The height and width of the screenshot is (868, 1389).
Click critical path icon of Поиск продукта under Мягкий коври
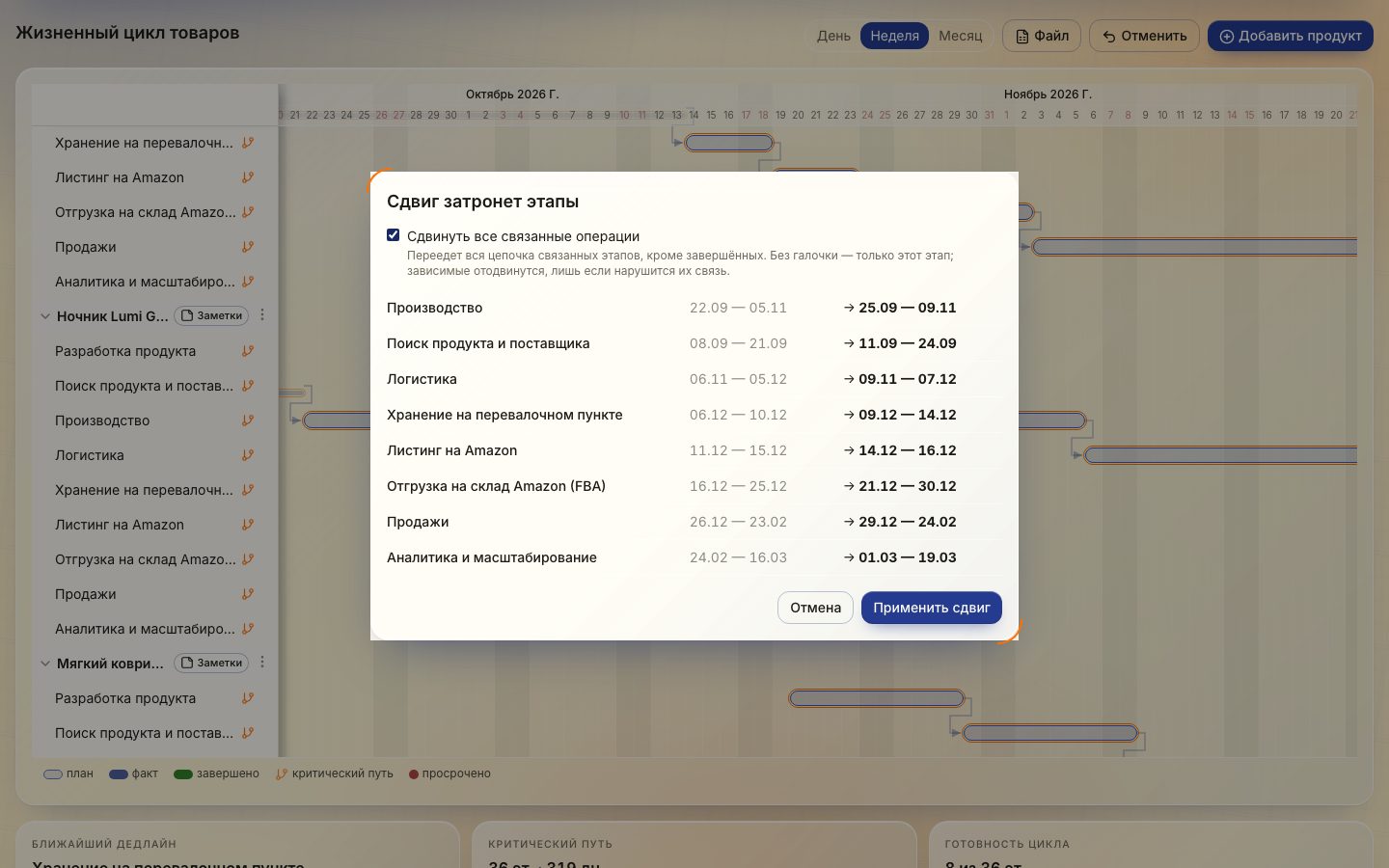[x=248, y=733]
